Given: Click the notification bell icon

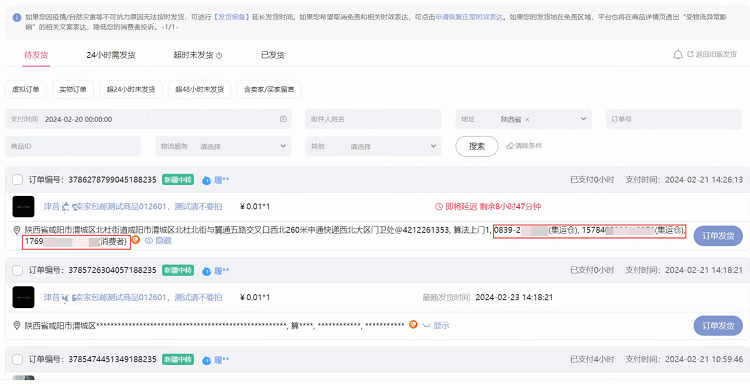Looking at the screenshot, I should [678, 55].
